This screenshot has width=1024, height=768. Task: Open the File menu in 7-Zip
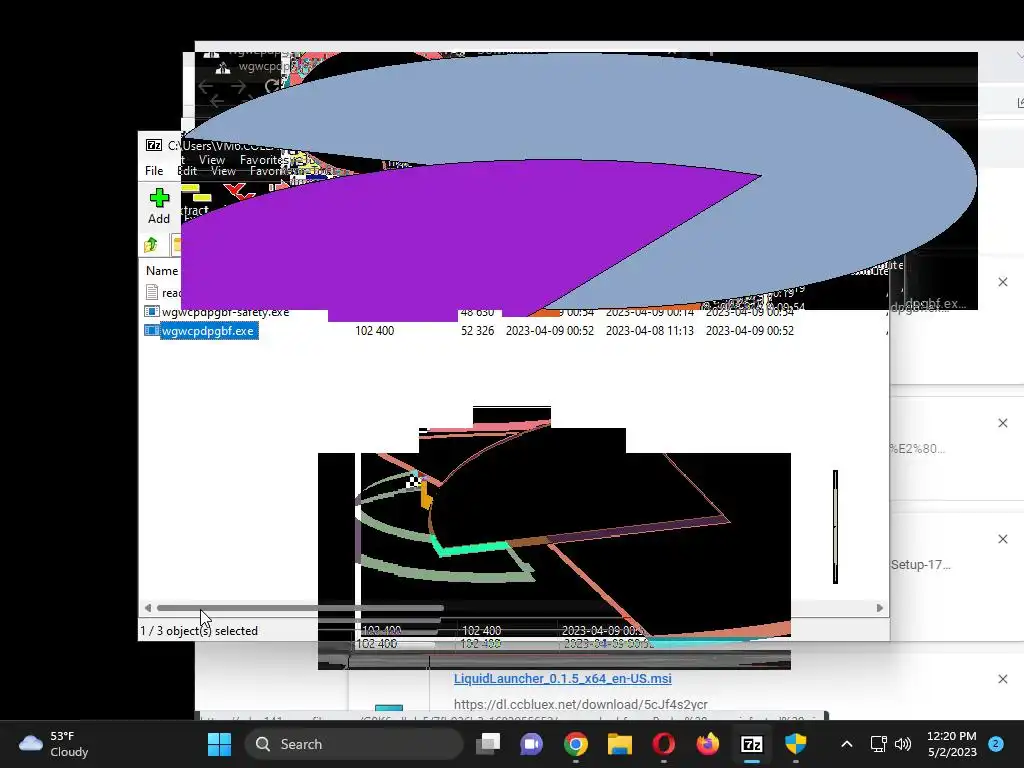click(x=154, y=170)
